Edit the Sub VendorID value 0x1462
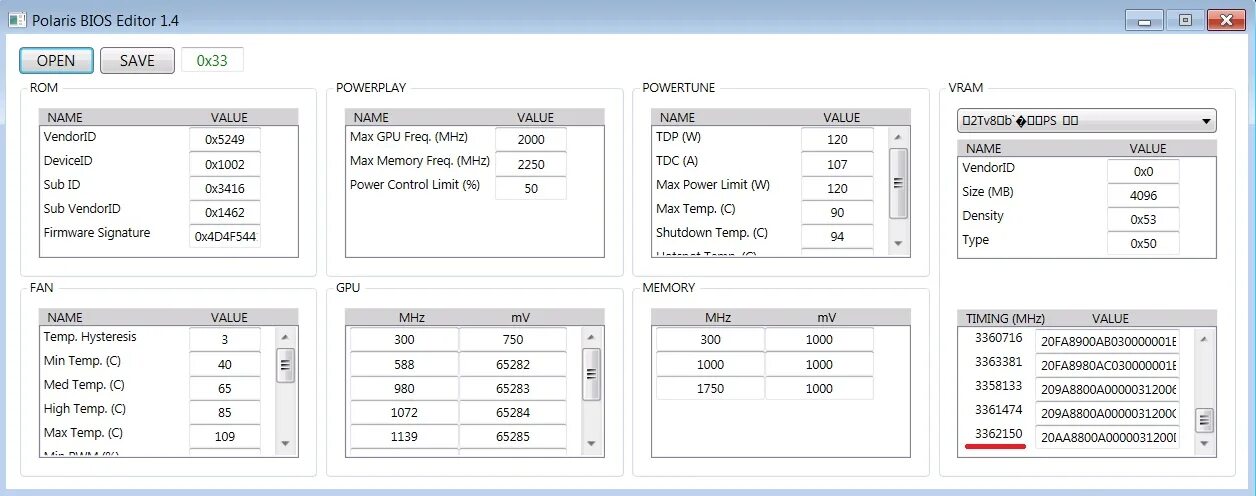 [225, 212]
